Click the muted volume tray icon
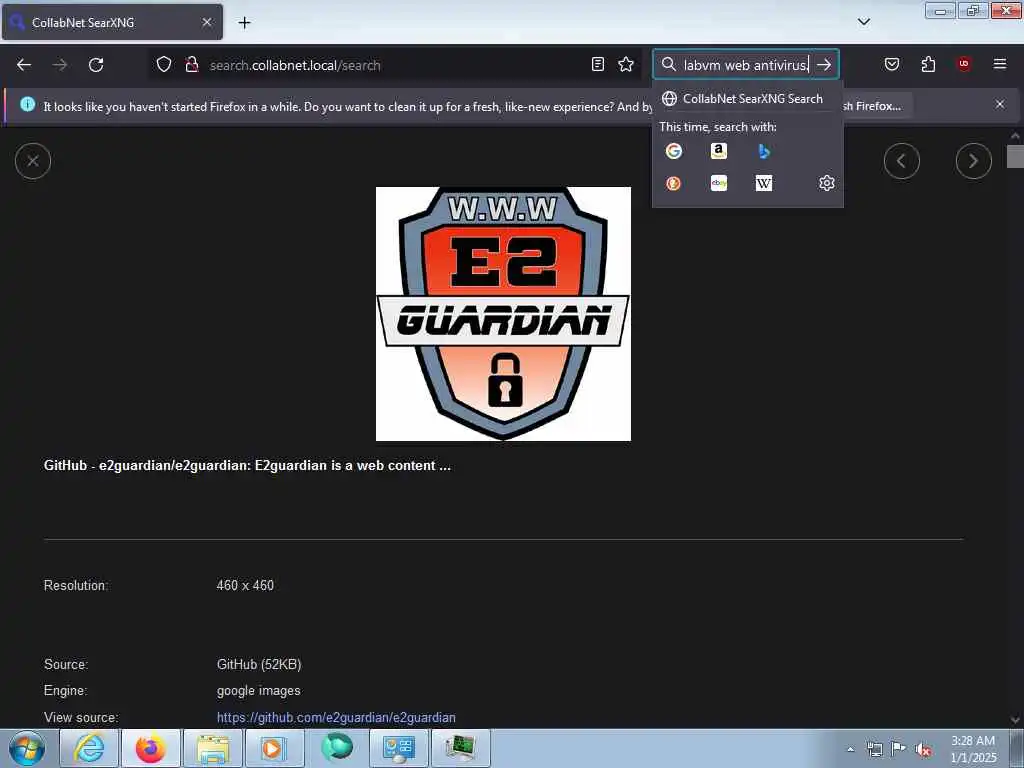The width and height of the screenshot is (1024, 768). 923,750
